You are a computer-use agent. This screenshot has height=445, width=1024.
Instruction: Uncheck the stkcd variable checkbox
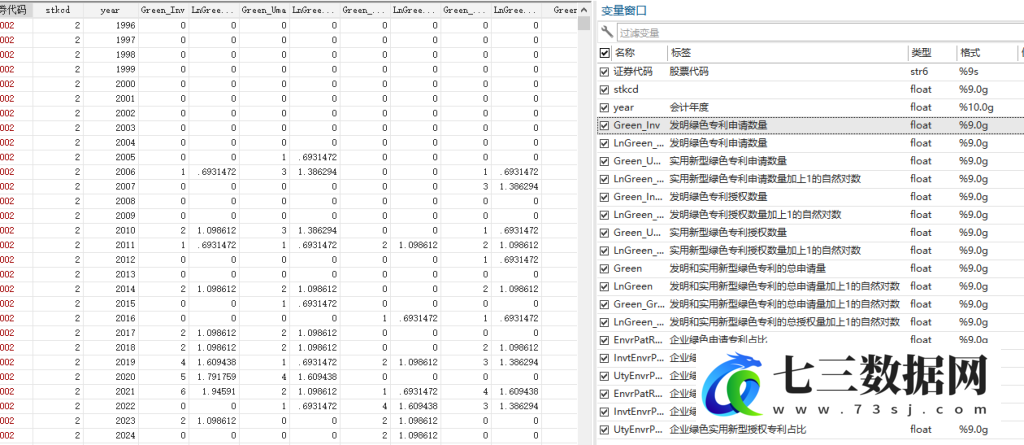(x=604, y=90)
